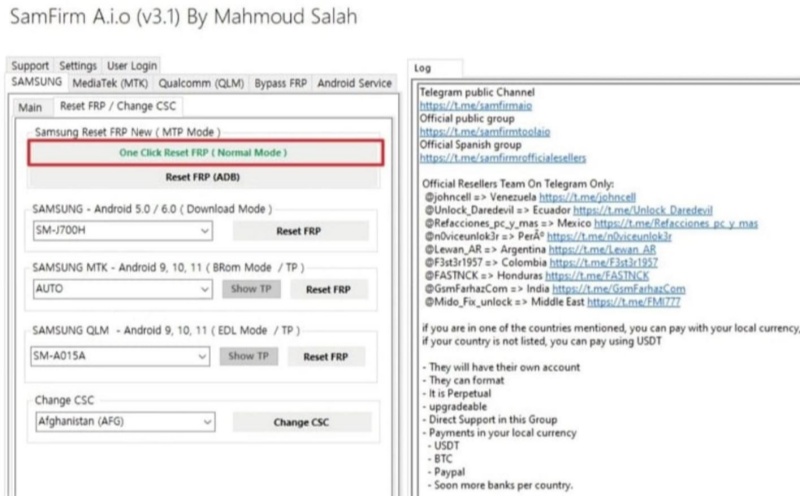Click the '- USDT' log line
Screen dimensions: 800x496
443,446
